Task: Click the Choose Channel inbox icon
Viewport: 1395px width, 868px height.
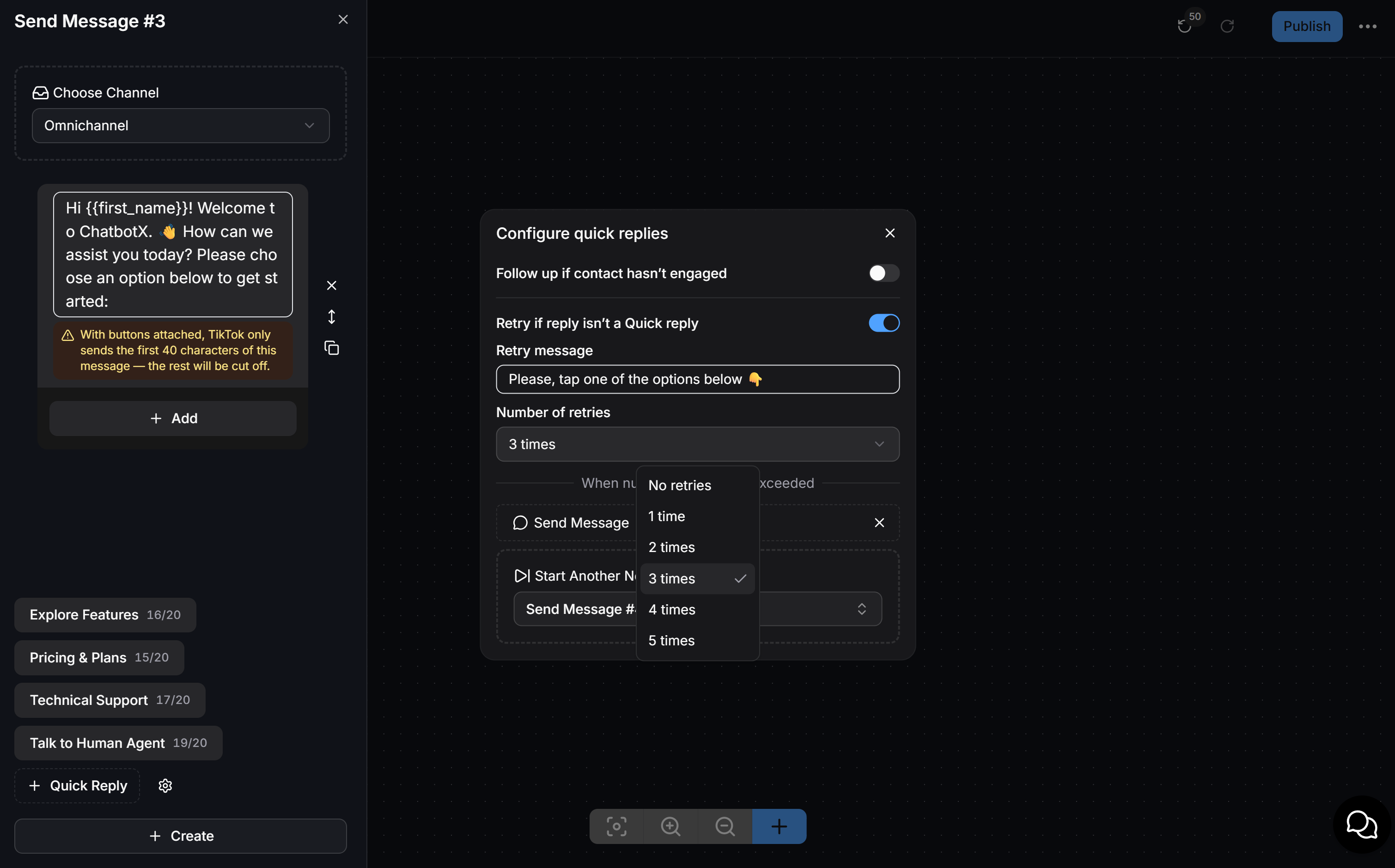Action: point(40,93)
